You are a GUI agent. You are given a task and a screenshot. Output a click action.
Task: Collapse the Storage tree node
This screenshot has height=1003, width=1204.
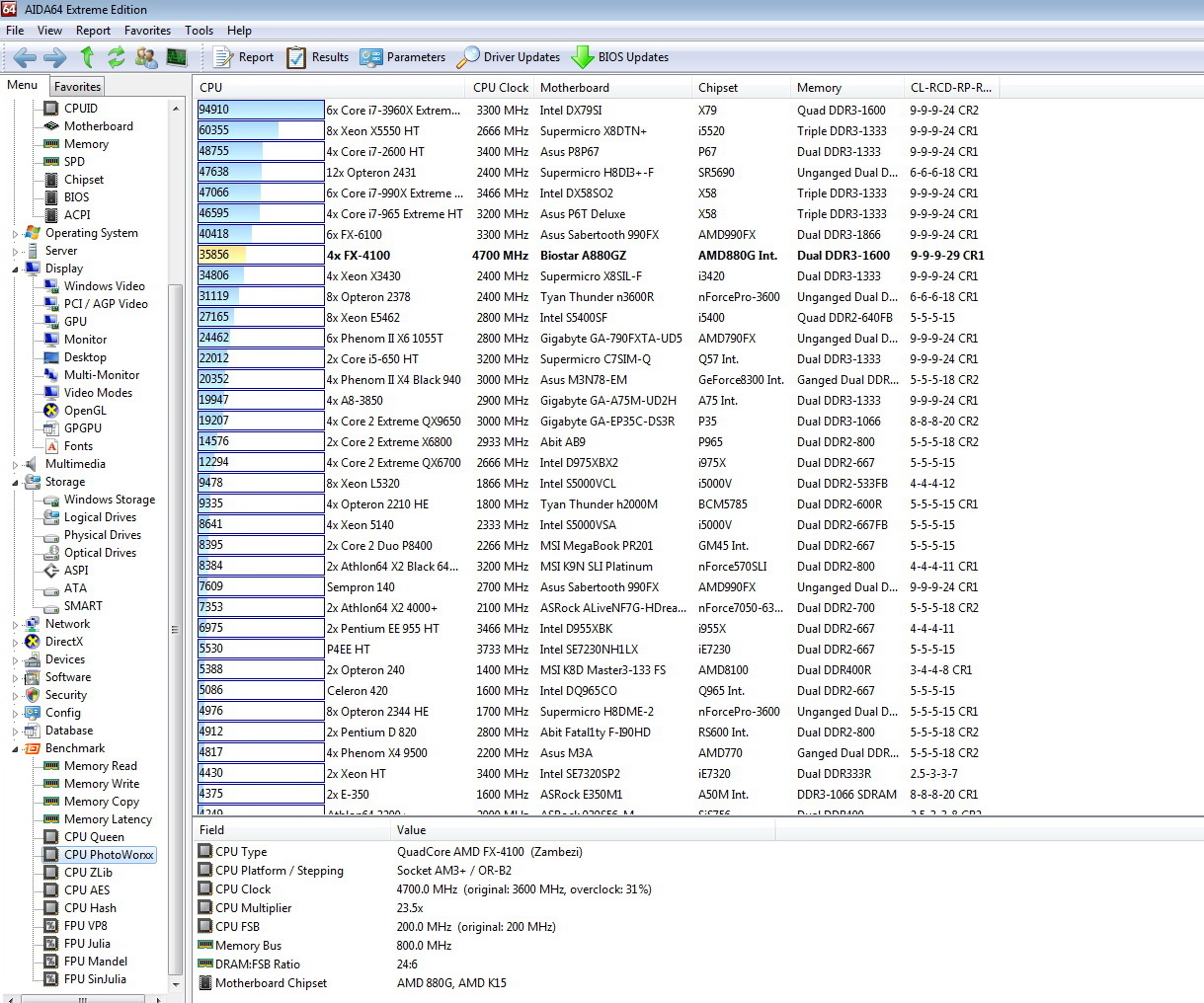click(x=15, y=483)
